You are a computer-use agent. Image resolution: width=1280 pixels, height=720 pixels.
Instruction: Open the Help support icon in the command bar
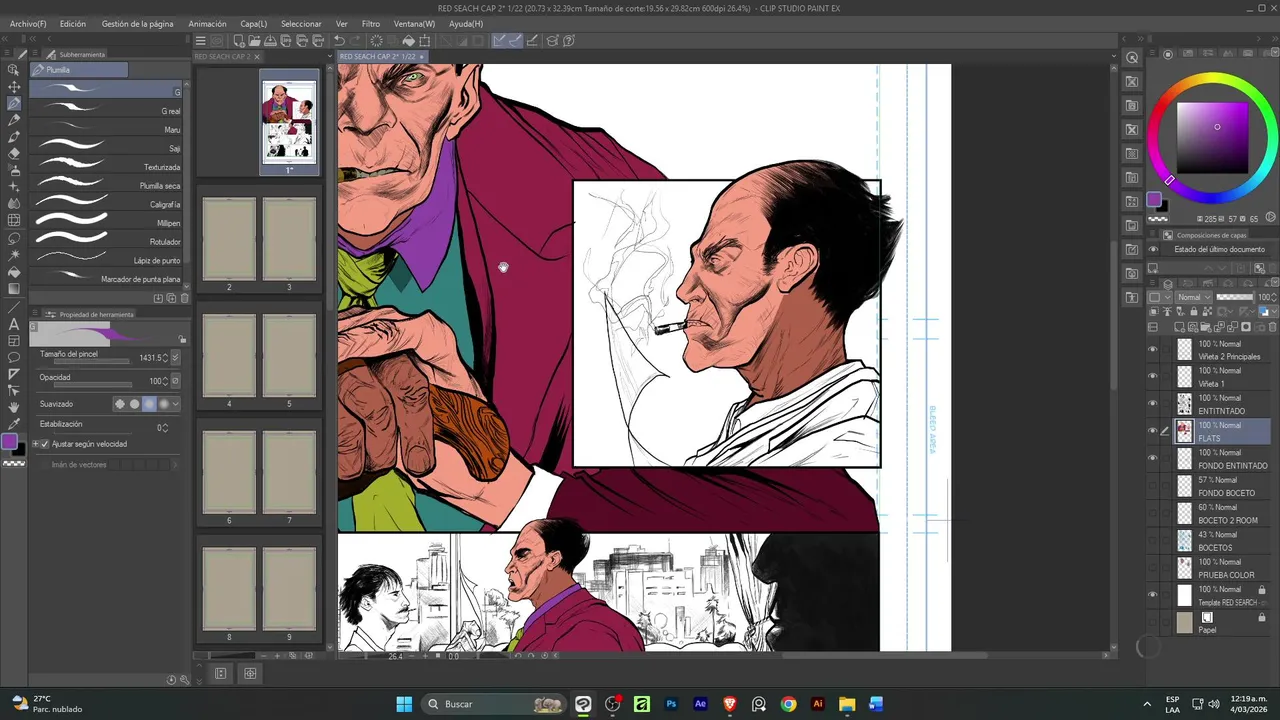(x=568, y=41)
